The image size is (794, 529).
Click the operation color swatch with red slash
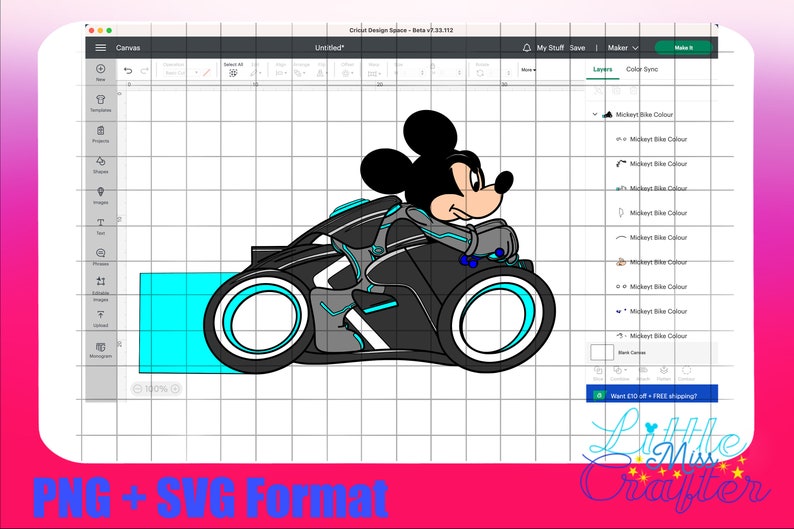coord(207,73)
